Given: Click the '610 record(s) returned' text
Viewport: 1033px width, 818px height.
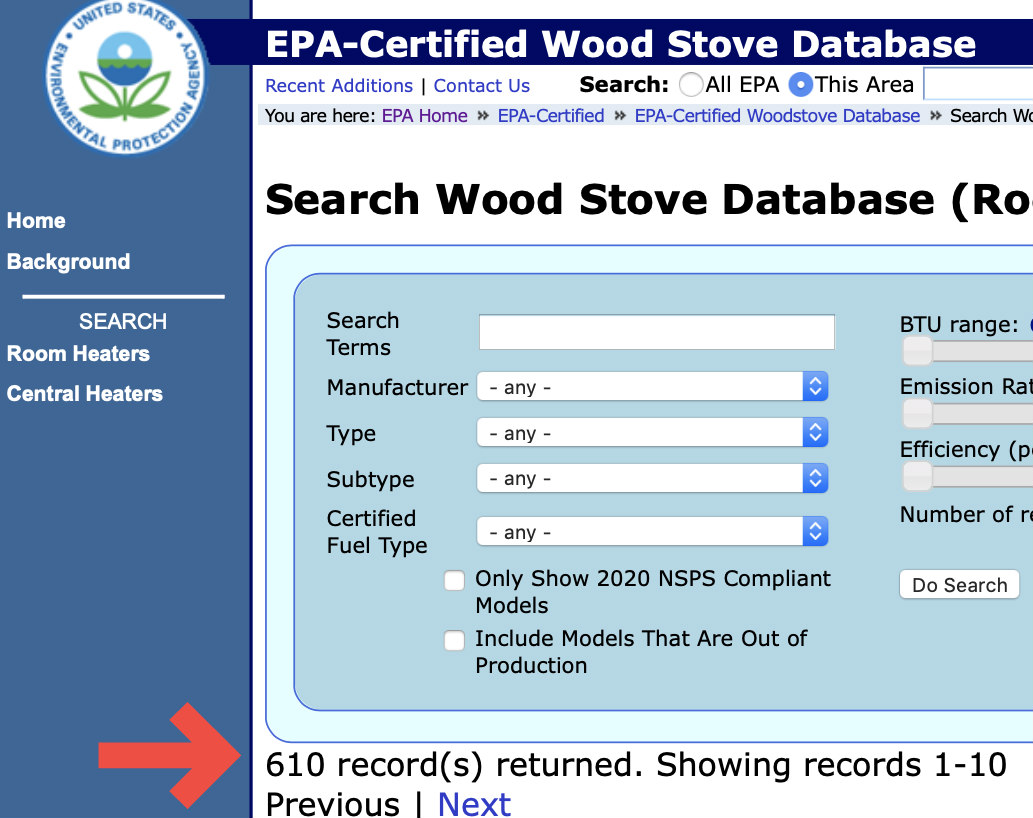Looking at the screenshot, I should pyautogui.click(x=453, y=765).
